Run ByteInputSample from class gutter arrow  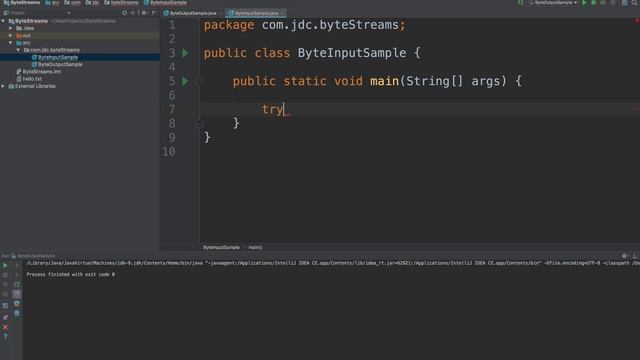tap(185, 53)
